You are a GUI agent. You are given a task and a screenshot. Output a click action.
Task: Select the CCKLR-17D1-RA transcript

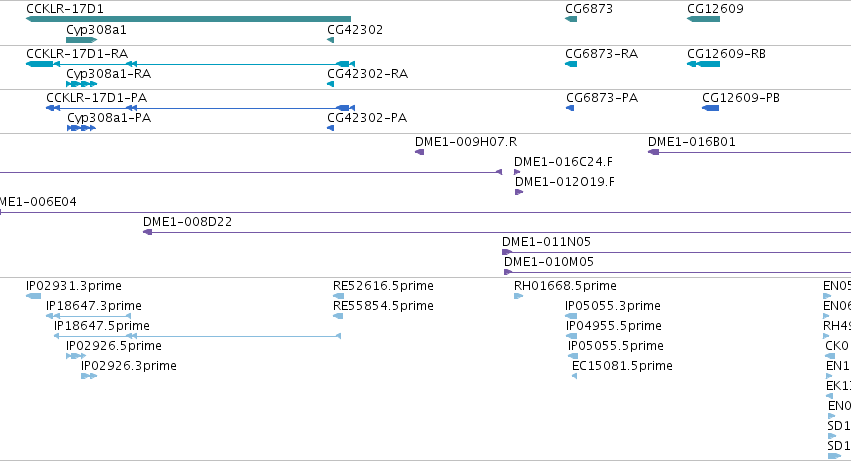tap(190, 64)
